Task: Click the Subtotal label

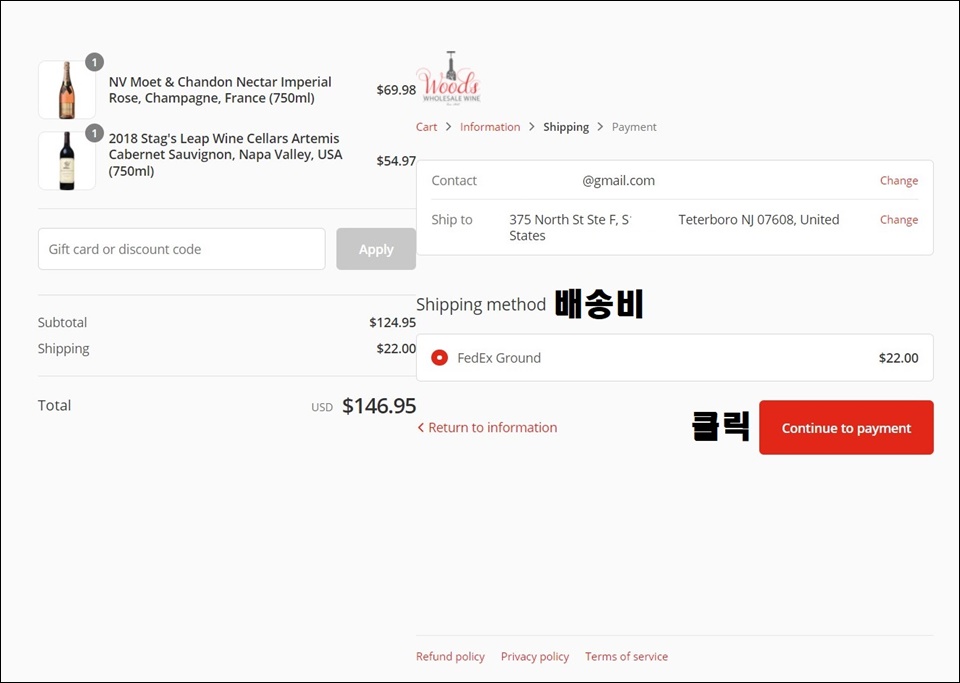Action: pos(62,323)
